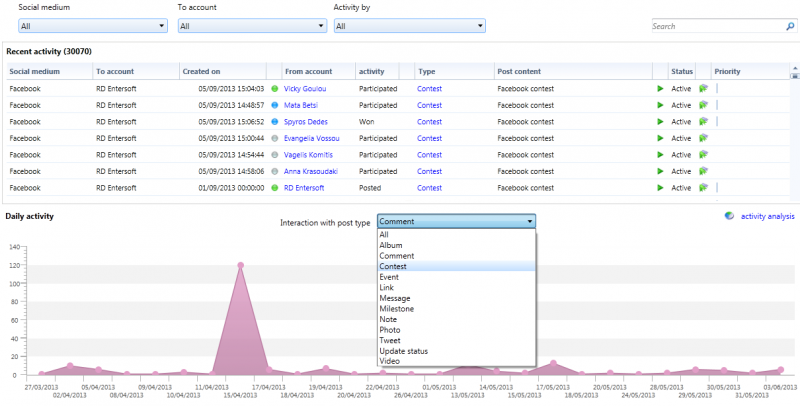Click green status dot beside Vicky Goulou
800x406 pixels.
point(274,89)
